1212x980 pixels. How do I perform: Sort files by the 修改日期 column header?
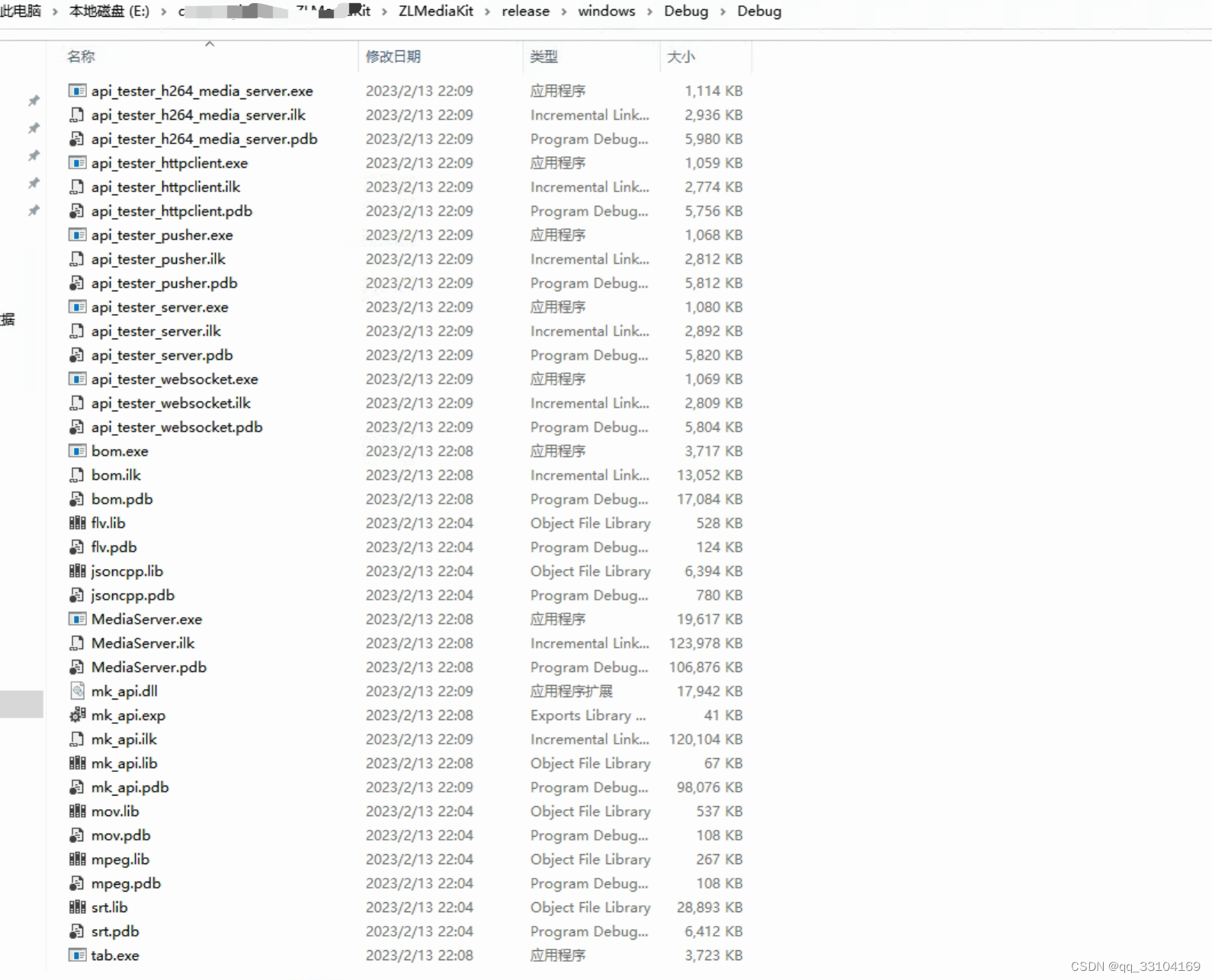[x=393, y=56]
